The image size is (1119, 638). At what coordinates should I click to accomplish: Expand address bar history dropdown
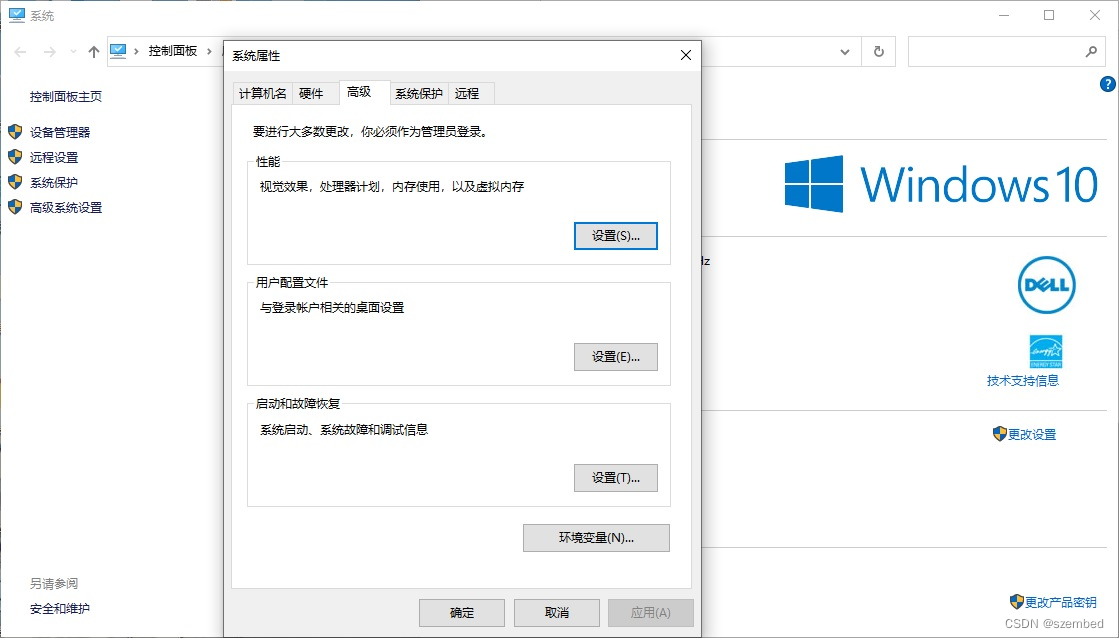pos(845,51)
